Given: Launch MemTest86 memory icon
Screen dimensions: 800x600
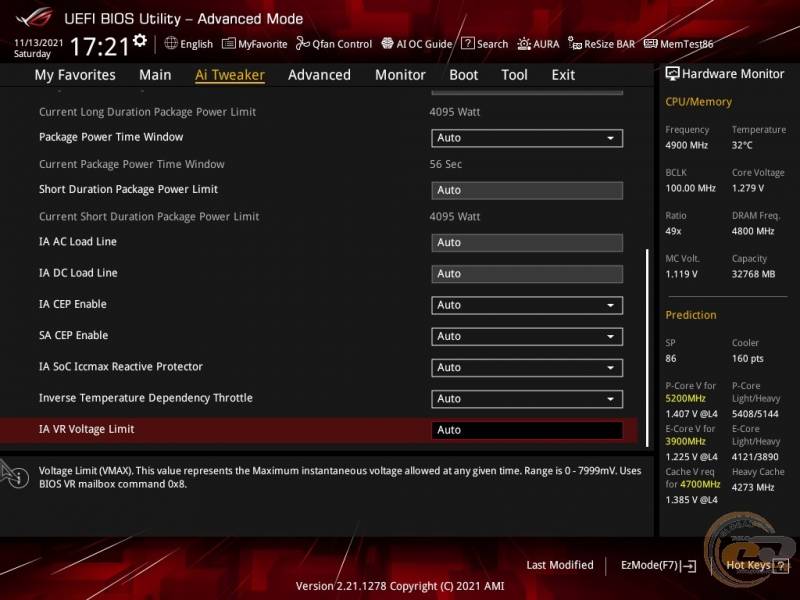Looking at the screenshot, I should [651, 43].
